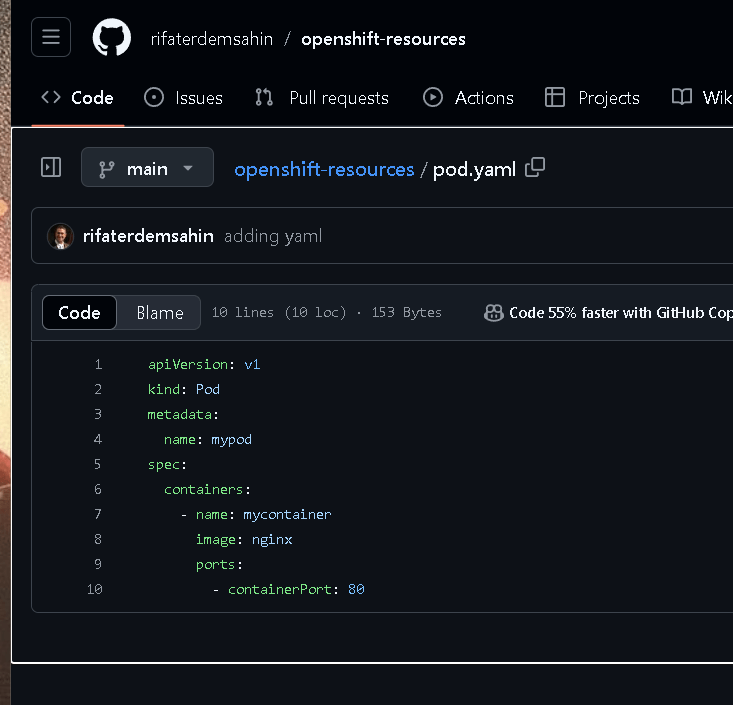
Task: Select line number 1 in pod.yaml
Action: click(98, 364)
